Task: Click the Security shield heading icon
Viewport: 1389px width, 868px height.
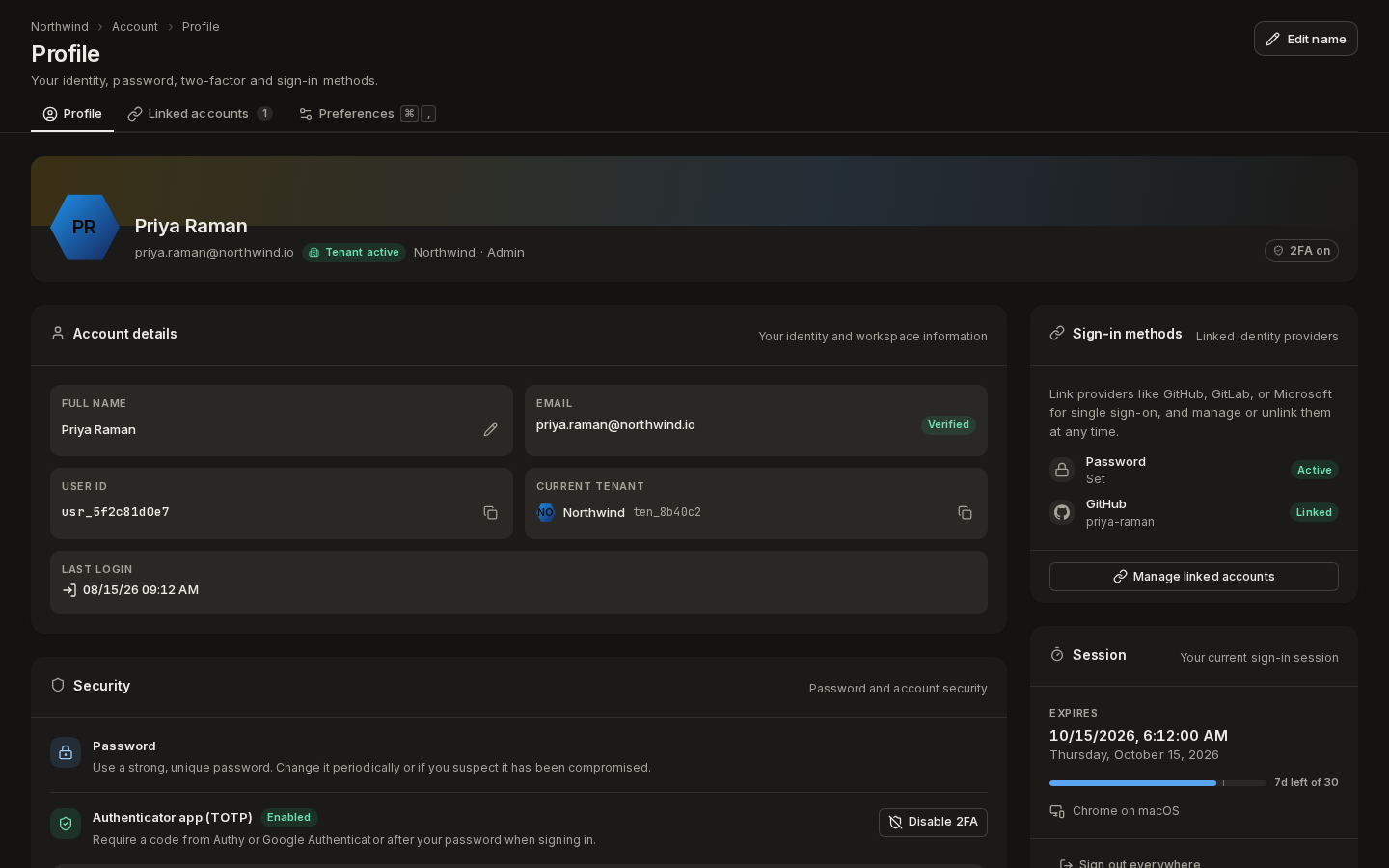Action: (x=58, y=685)
